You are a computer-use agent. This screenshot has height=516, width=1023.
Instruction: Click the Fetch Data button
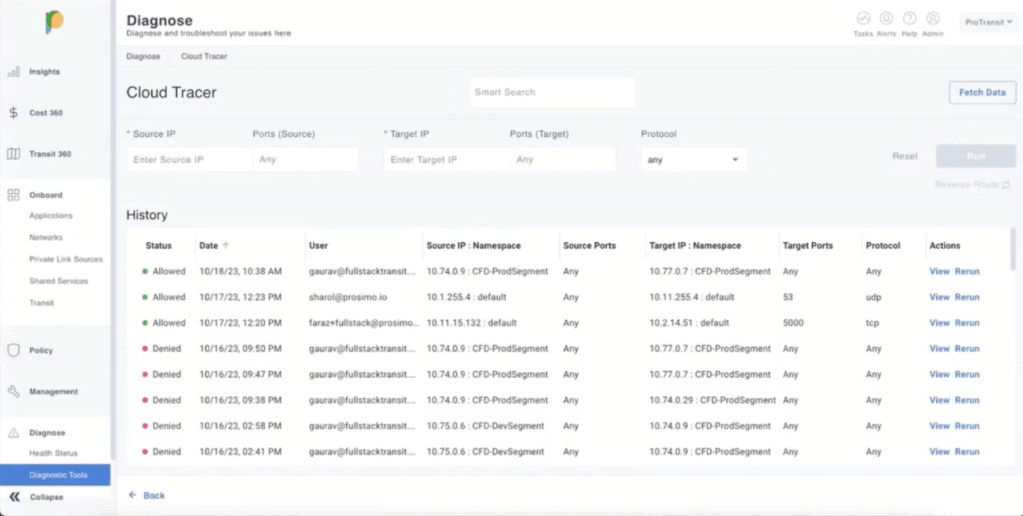[982, 92]
